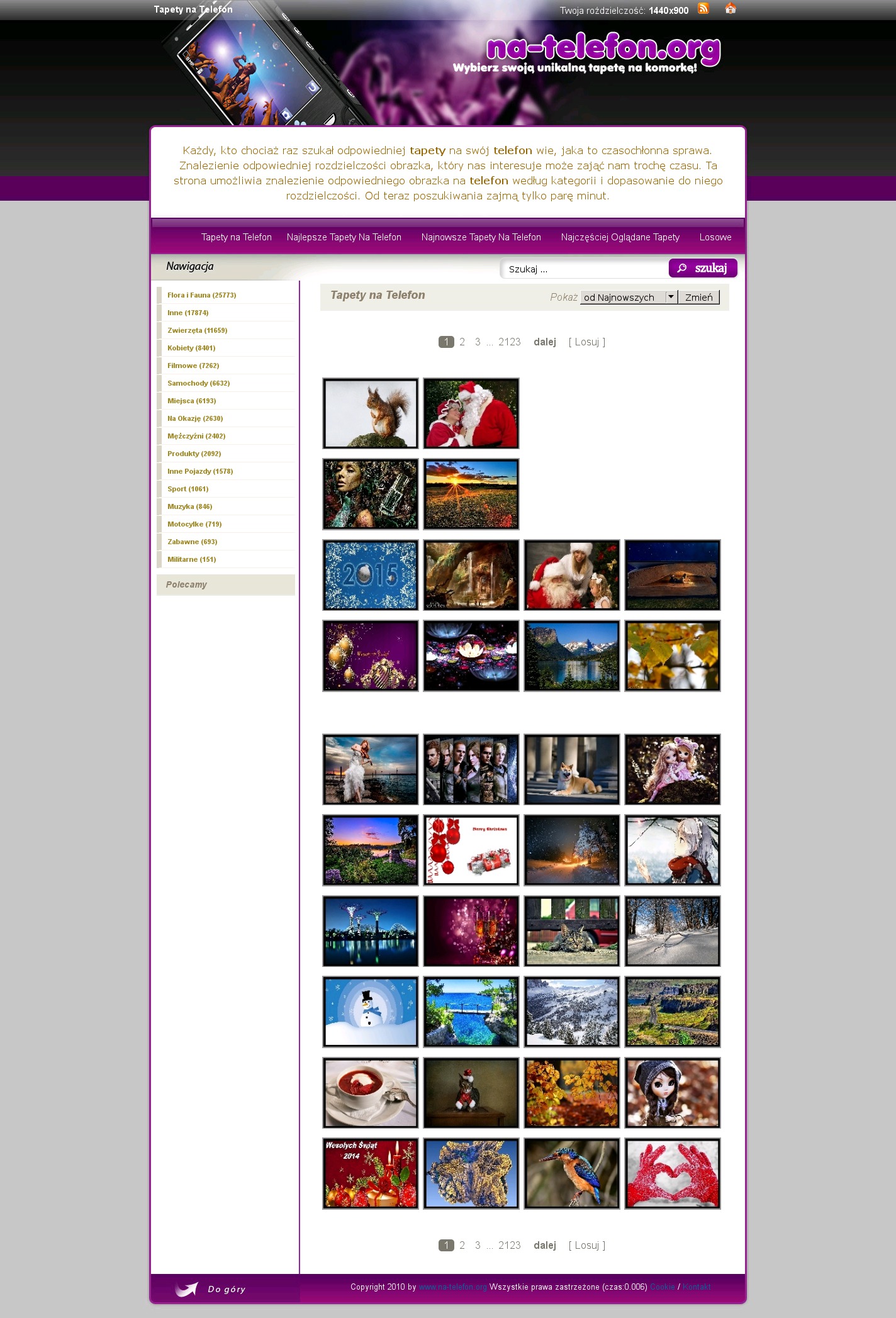Open the 'Samochody' category link
Viewport: 896px width, 1318px height.
coord(198,383)
